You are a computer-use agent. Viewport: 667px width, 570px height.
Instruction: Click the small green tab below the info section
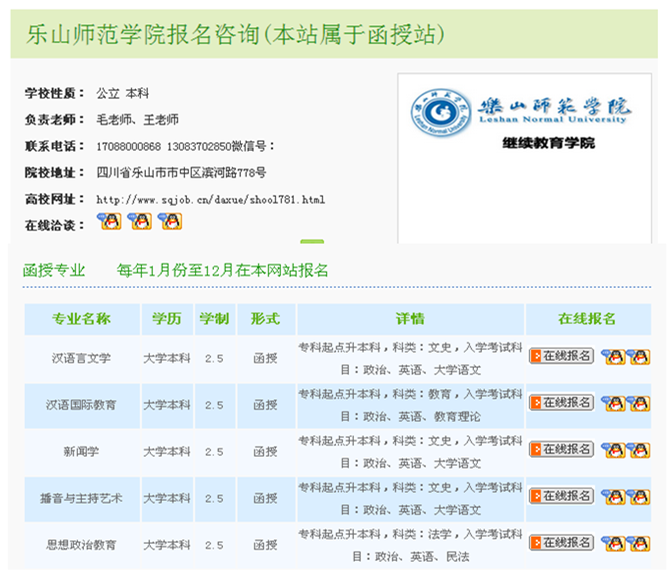click(312, 242)
